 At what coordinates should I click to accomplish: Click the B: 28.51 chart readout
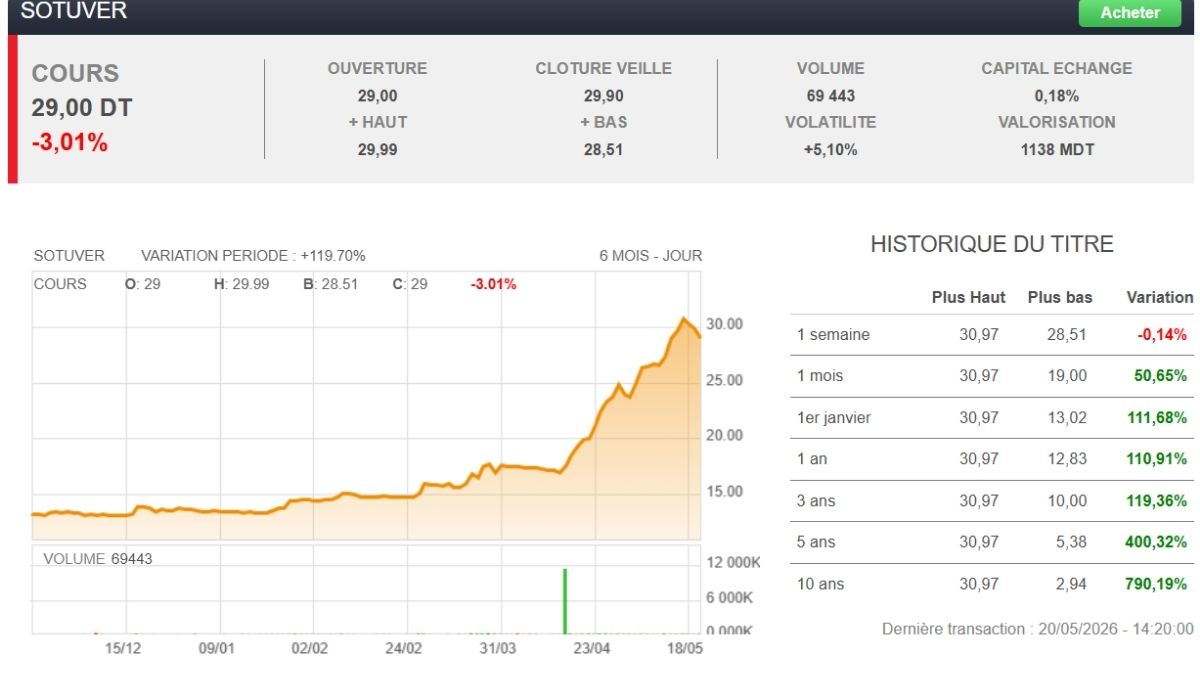(x=330, y=284)
